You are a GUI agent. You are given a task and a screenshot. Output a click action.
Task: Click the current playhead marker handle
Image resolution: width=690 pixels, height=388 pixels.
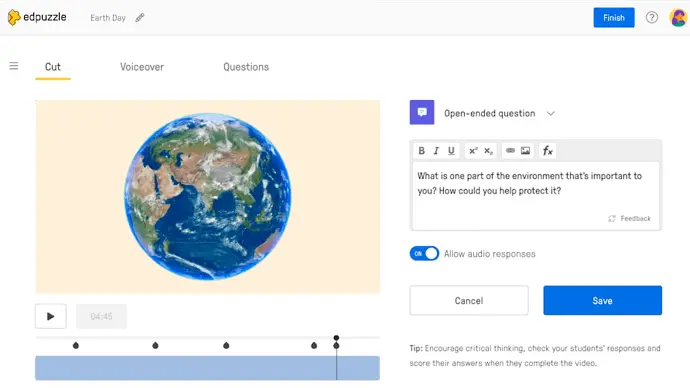click(336, 338)
